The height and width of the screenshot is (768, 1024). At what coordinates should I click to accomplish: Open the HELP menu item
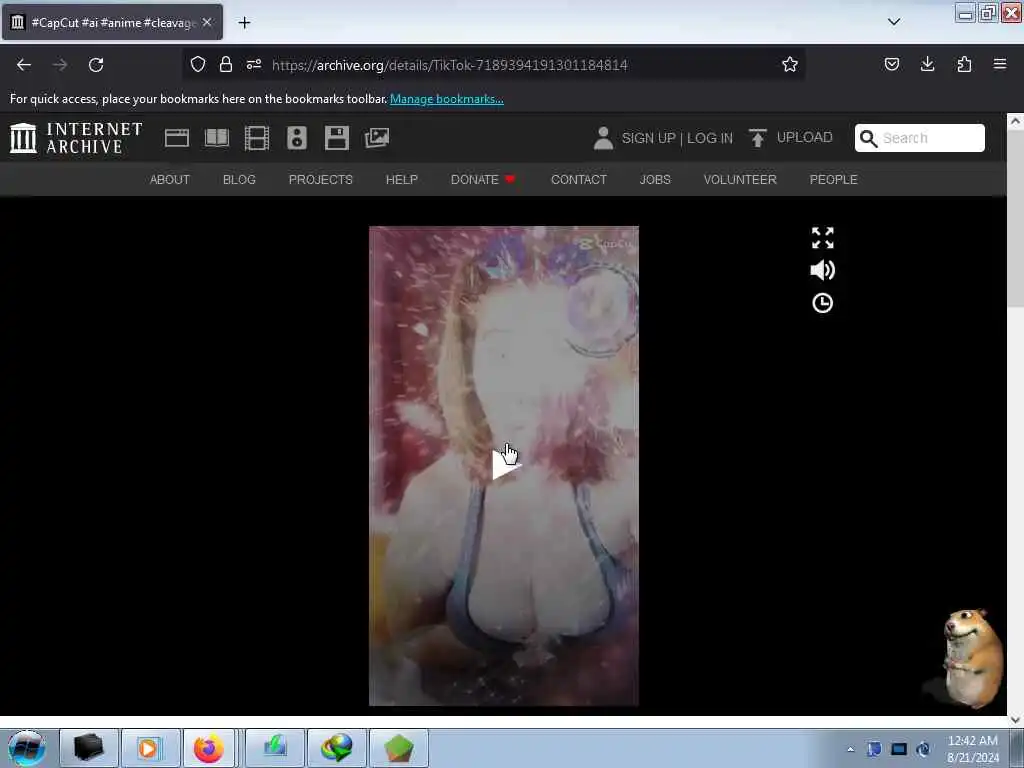402,180
